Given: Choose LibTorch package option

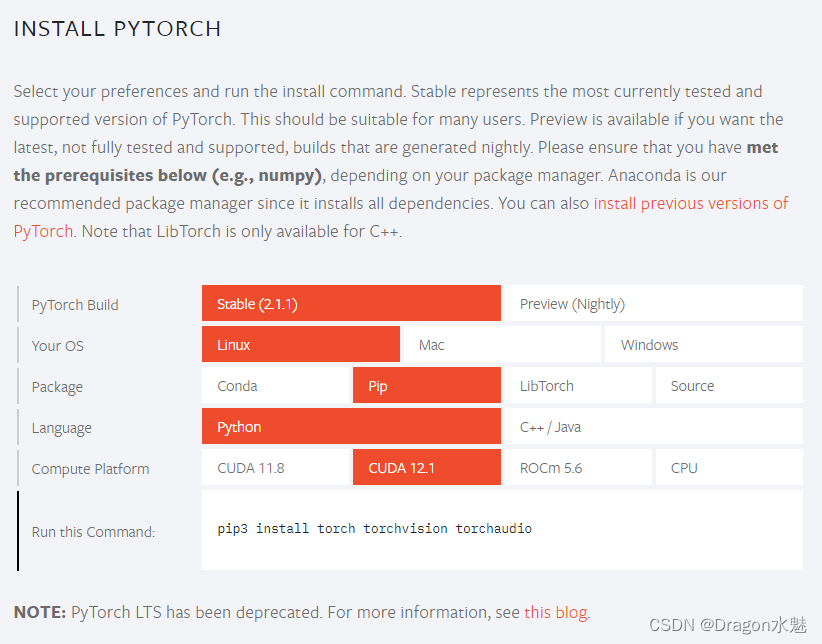Looking at the screenshot, I should click(x=578, y=386).
